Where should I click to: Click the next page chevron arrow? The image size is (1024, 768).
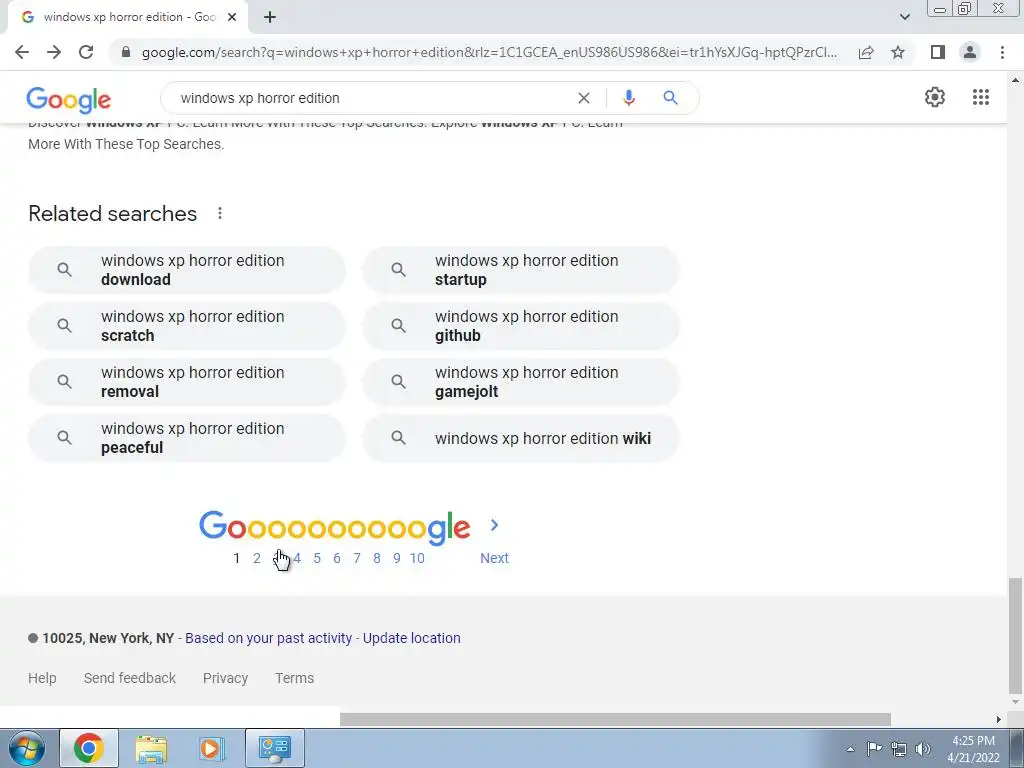494,525
